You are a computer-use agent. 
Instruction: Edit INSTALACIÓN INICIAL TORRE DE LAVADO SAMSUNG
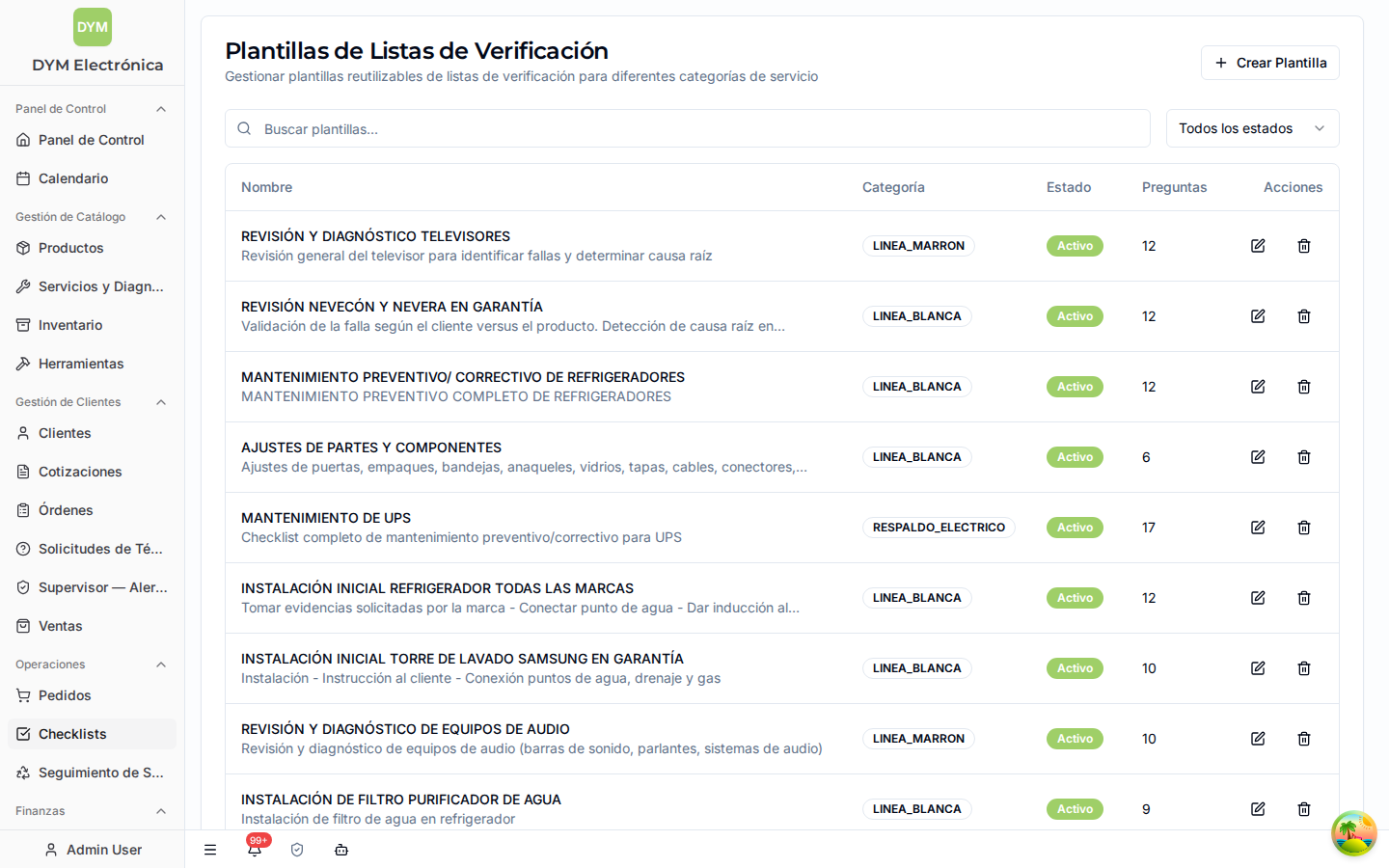[x=1258, y=668]
